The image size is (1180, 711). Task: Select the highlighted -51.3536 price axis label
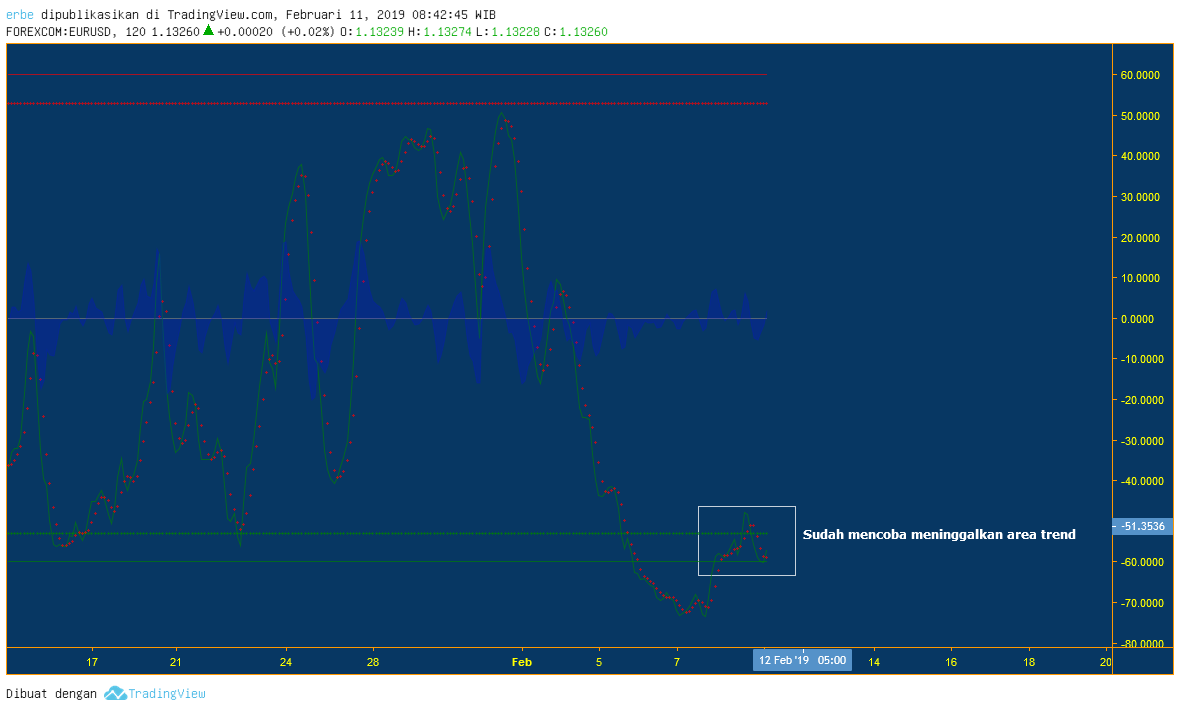1142,526
